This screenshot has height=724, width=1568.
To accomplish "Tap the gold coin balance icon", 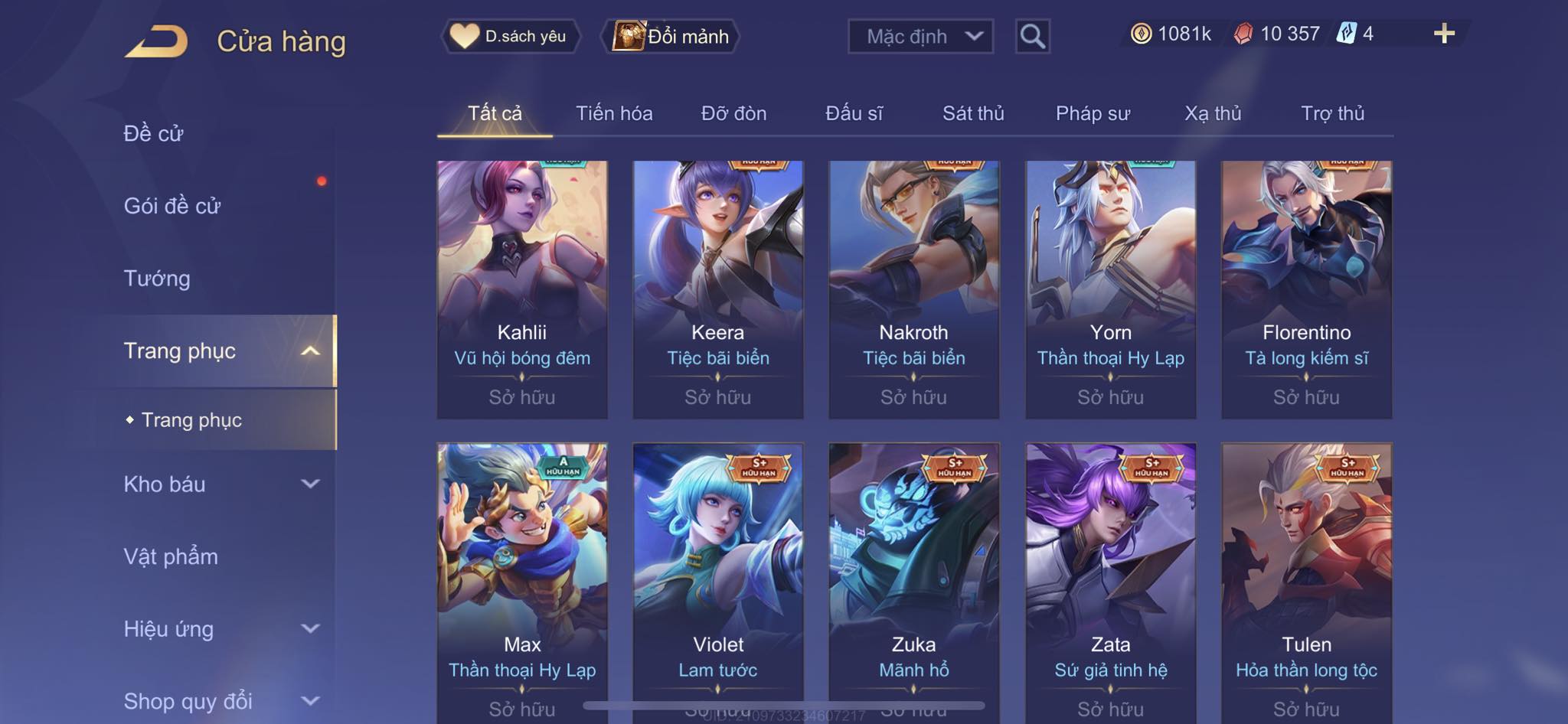I will 1141,34.
